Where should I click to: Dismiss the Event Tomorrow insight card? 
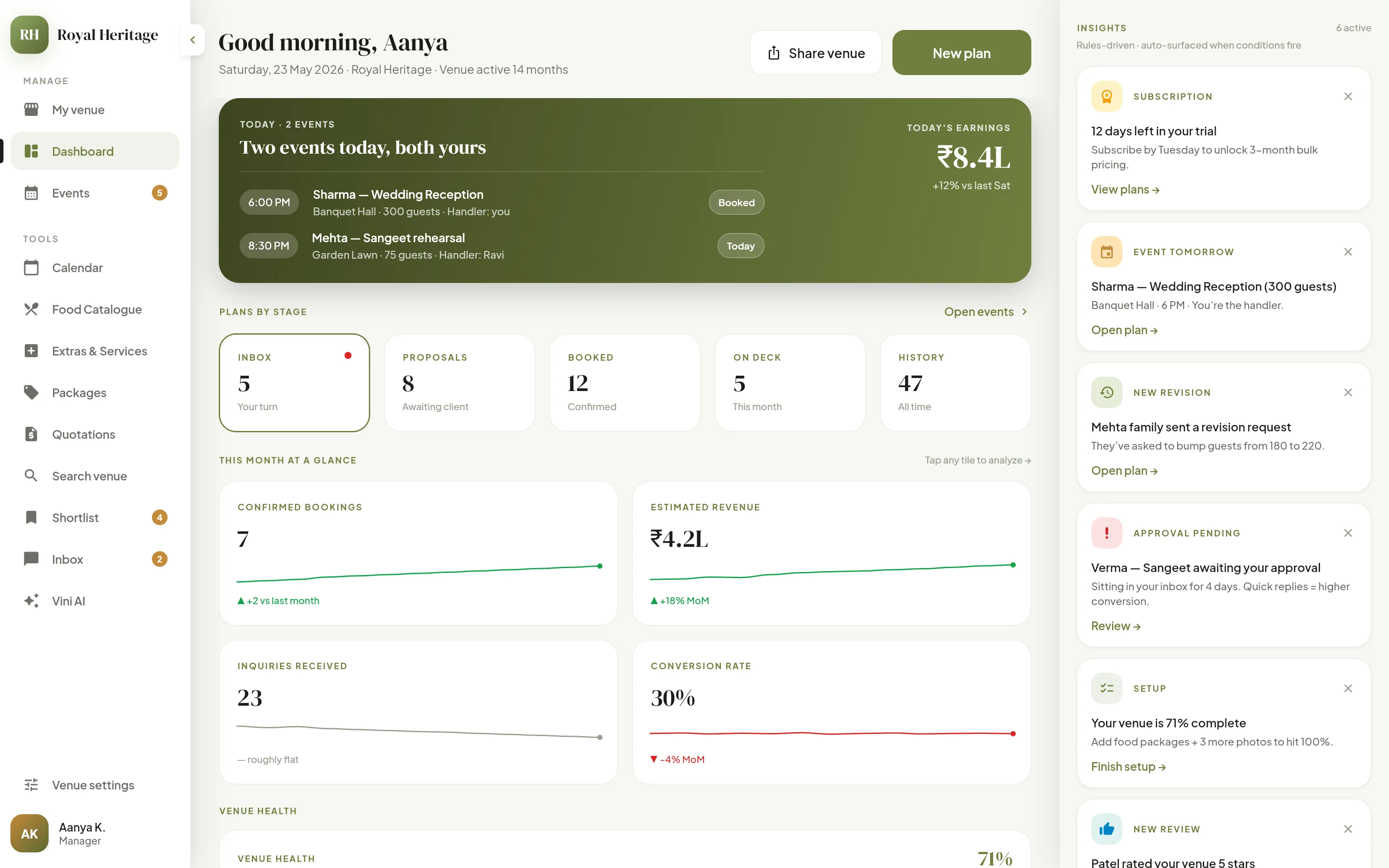1348,252
